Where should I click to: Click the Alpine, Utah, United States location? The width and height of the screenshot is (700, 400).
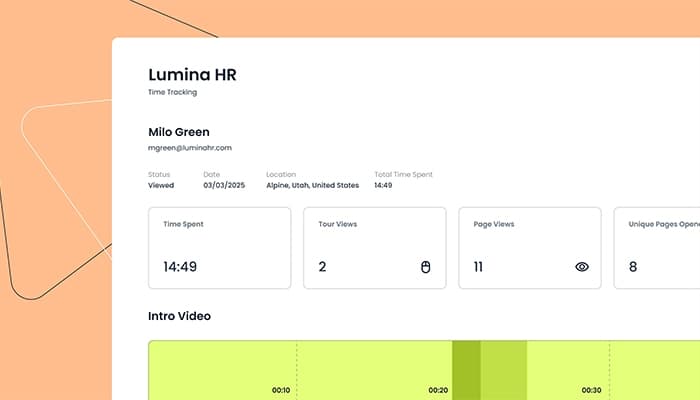tap(312, 185)
